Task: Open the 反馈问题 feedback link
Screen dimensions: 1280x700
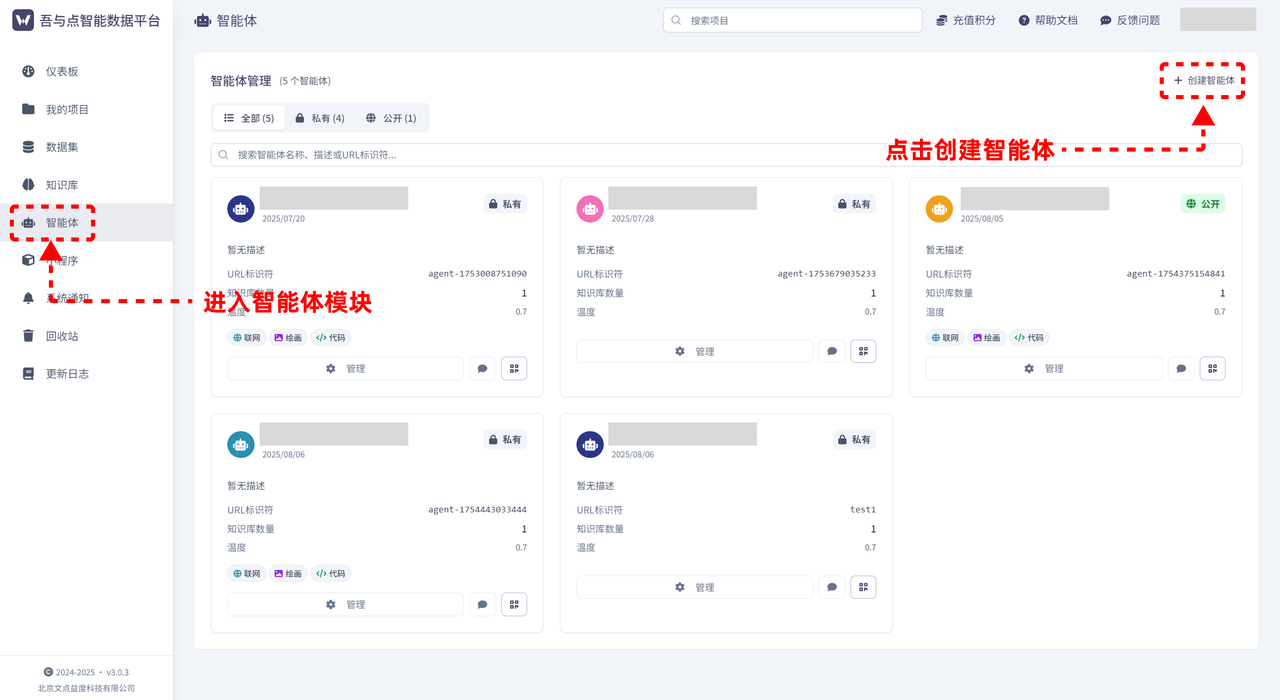Action: point(1129,19)
